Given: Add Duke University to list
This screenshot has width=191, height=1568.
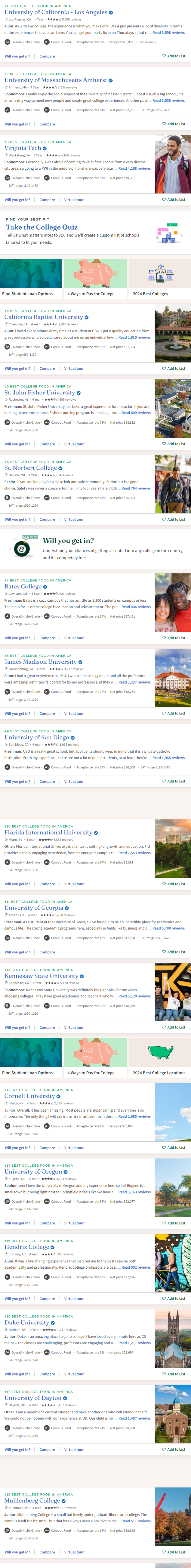Looking at the screenshot, I should pyautogui.click(x=173, y=1374).
